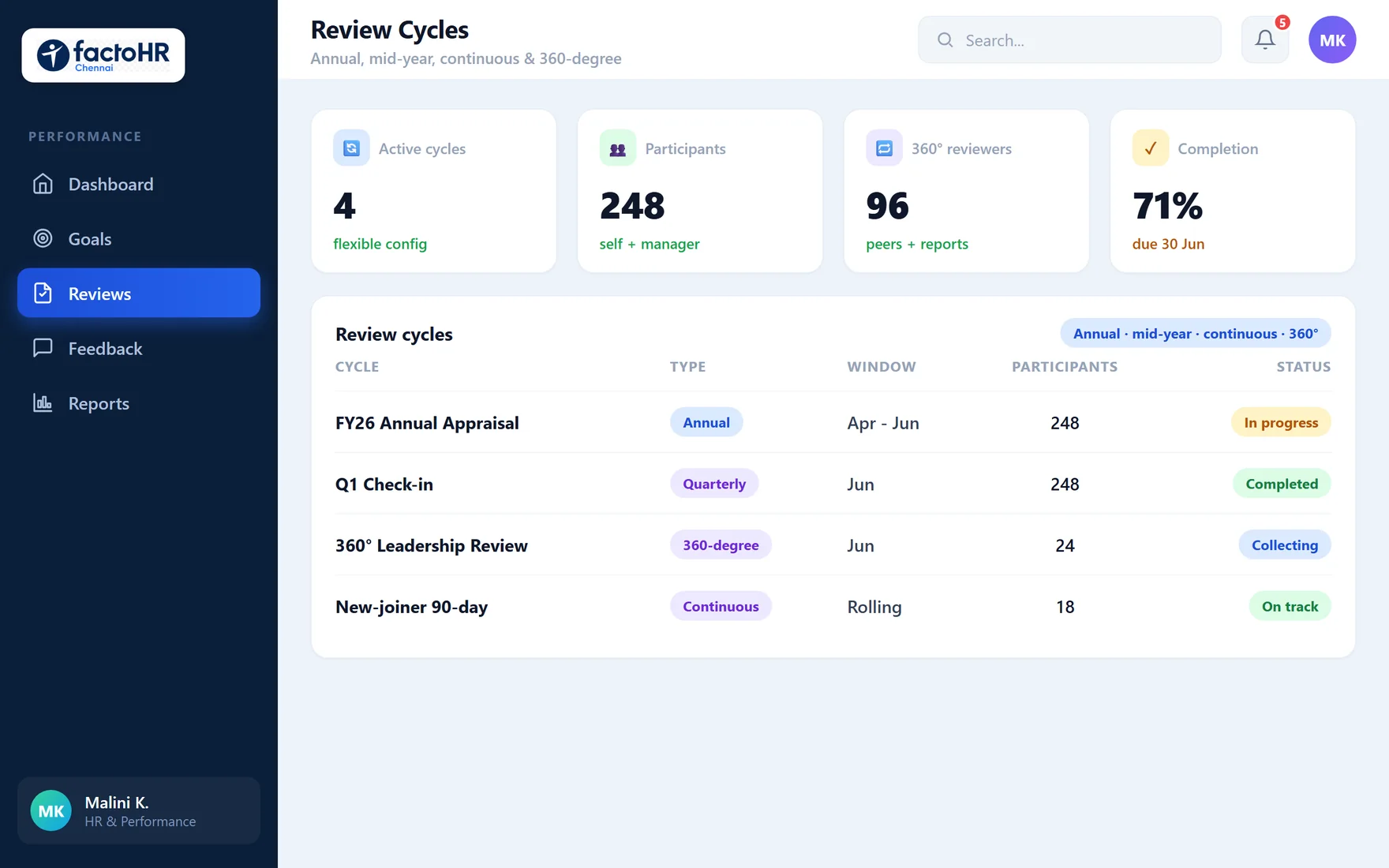The height and width of the screenshot is (868, 1389).
Task: Click the search magnifier icon
Action: click(x=945, y=39)
